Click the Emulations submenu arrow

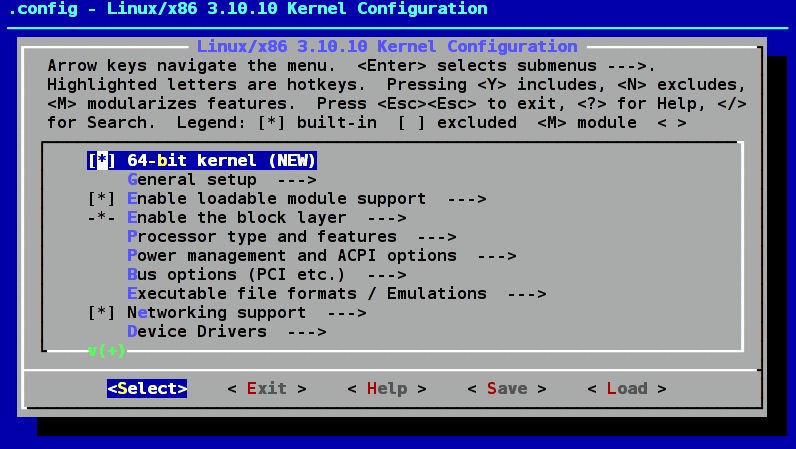(527, 294)
